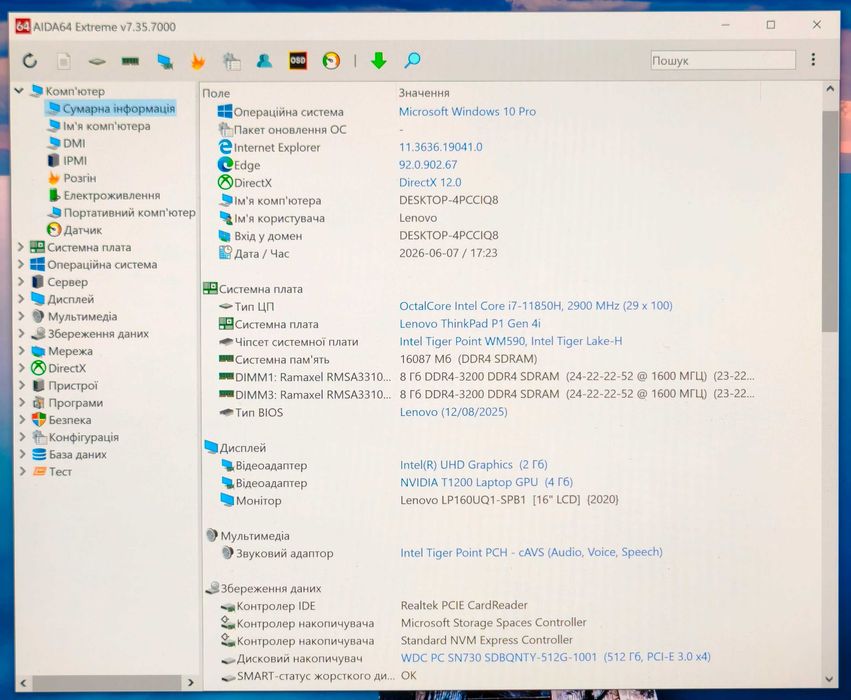The width and height of the screenshot is (851, 700).
Task: Select Розгін in the tree
Action: pyautogui.click(x=80, y=178)
